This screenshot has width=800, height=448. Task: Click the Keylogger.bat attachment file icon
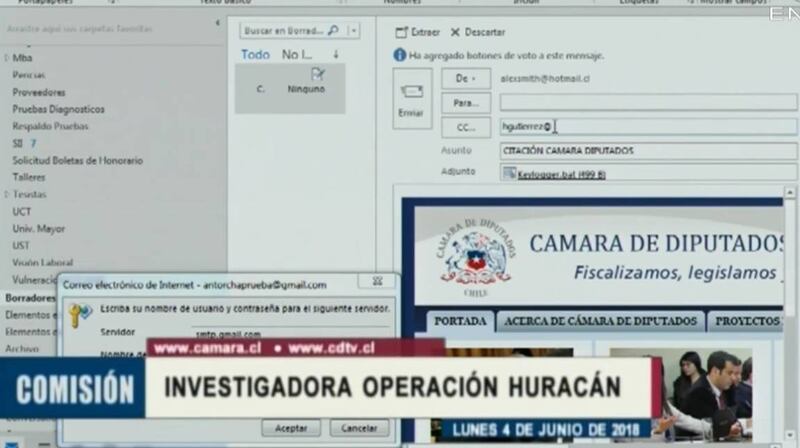pos(509,174)
